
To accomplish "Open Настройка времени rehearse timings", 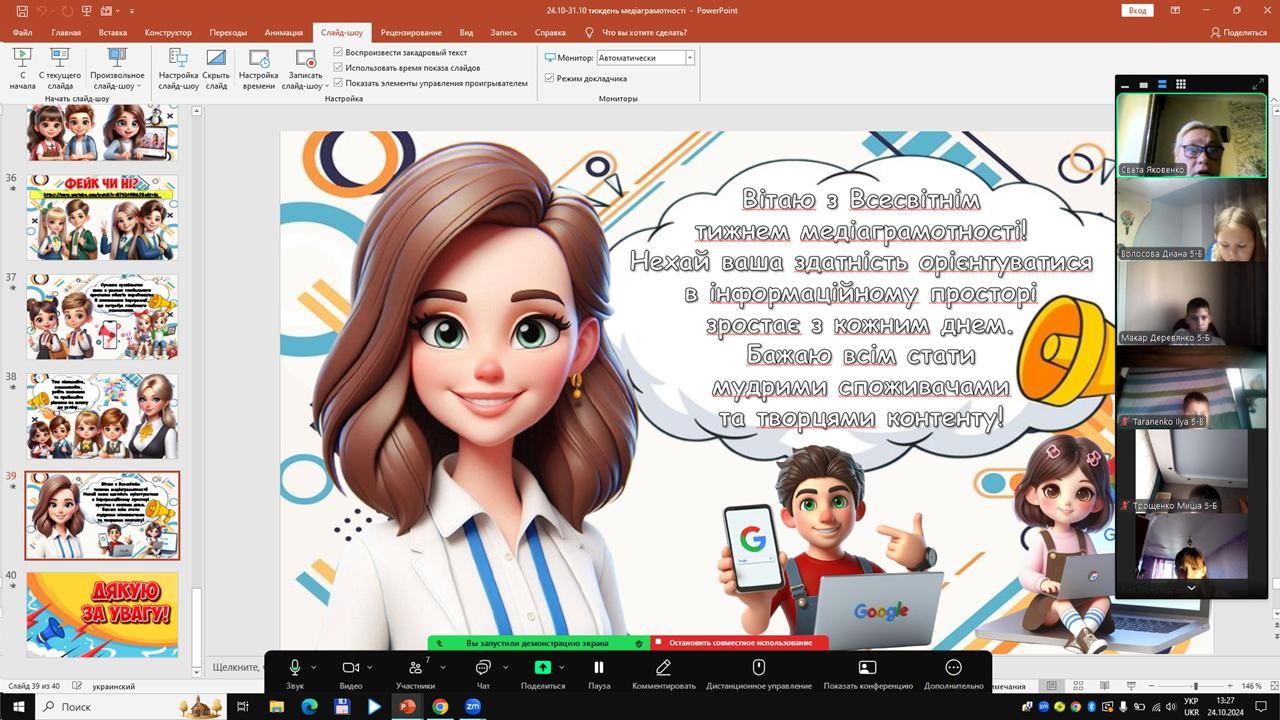I will pyautogui.click(x=259, y=68).
